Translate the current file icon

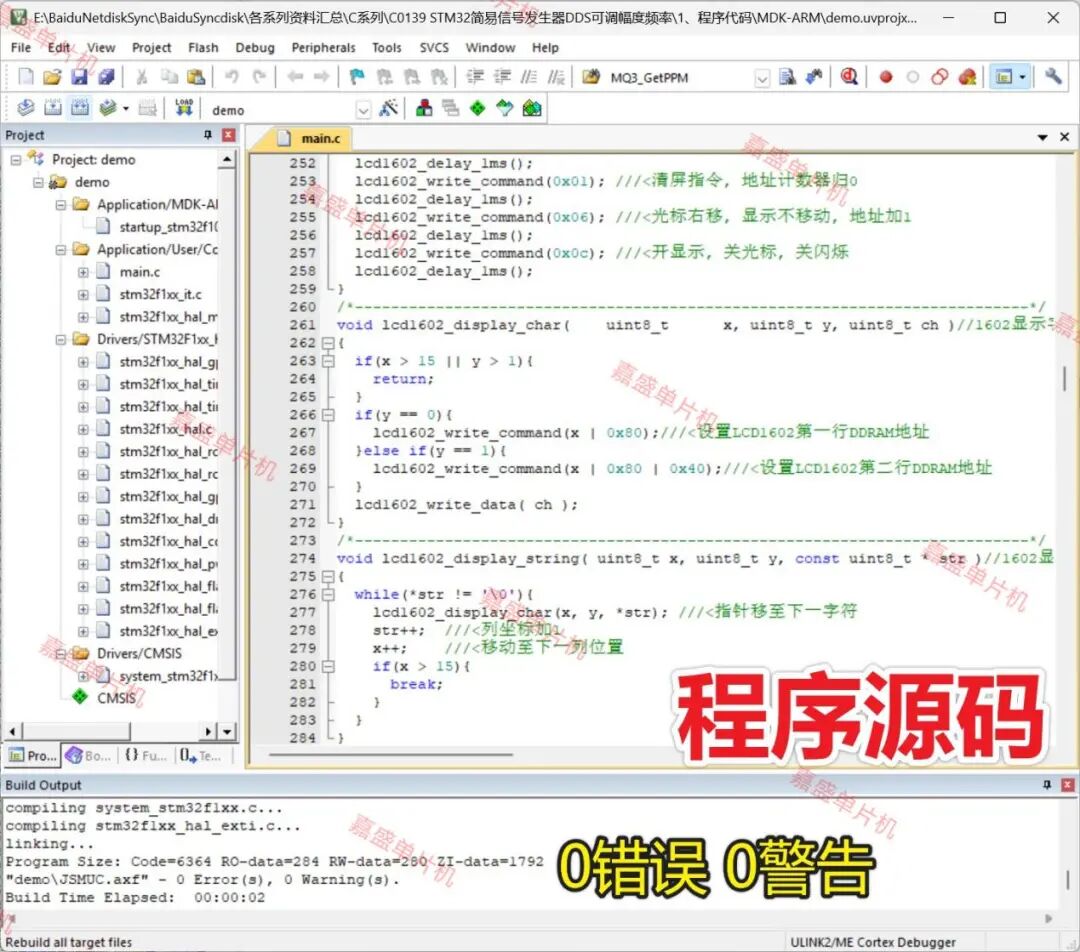25,108
